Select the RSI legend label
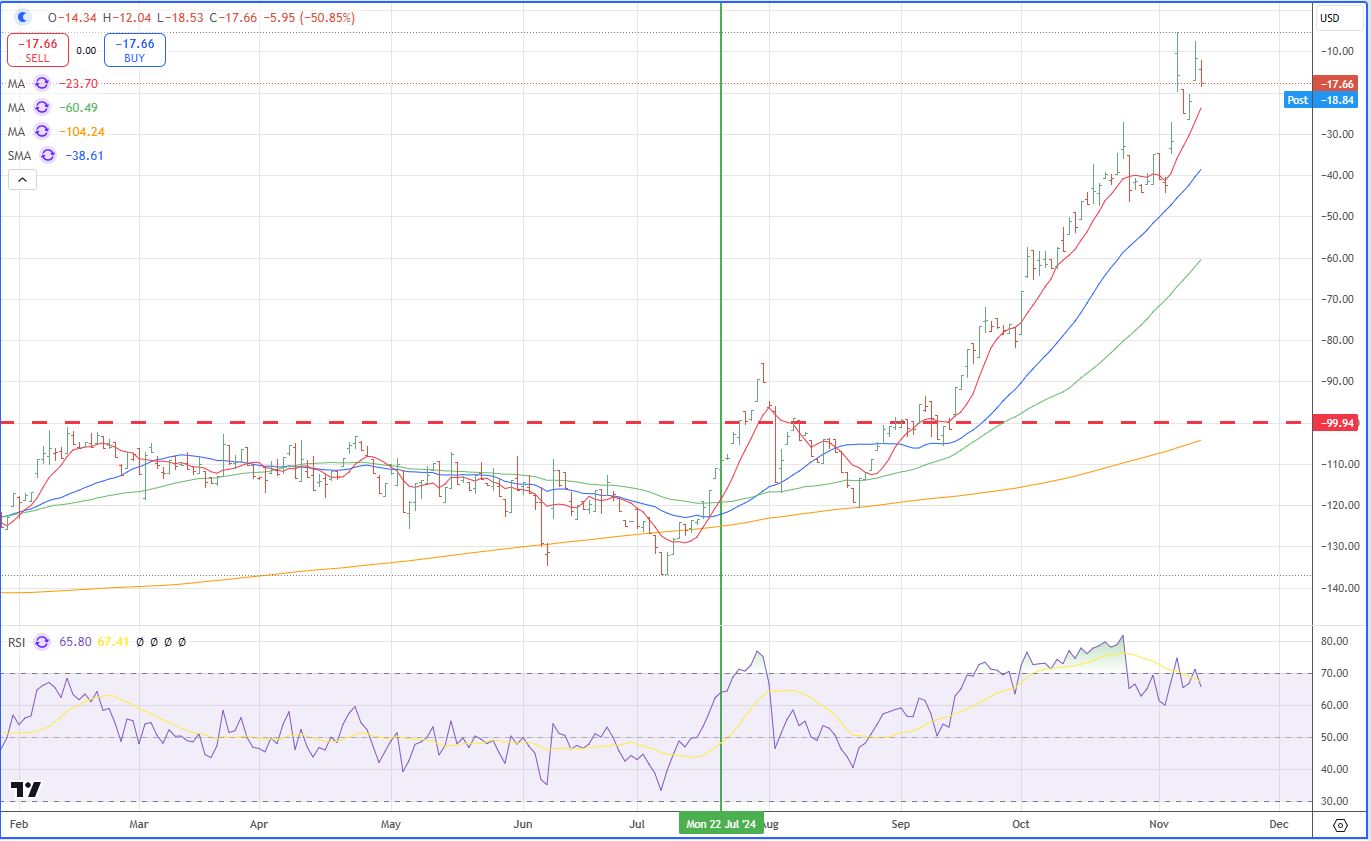The height and width of the screenshot is (841, 1371). click(18, 641)
